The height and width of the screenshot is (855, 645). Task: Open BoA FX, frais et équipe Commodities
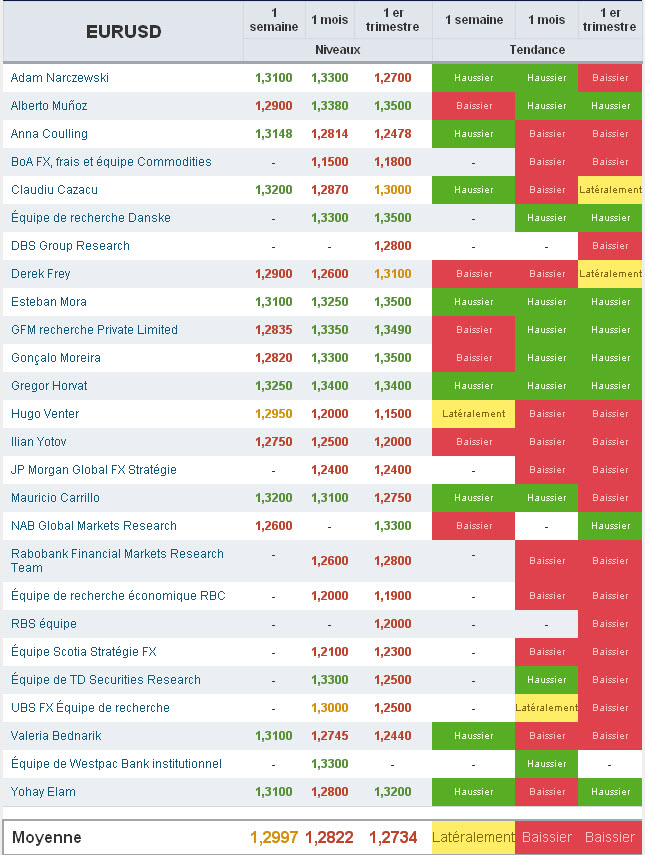coord(111,162)
